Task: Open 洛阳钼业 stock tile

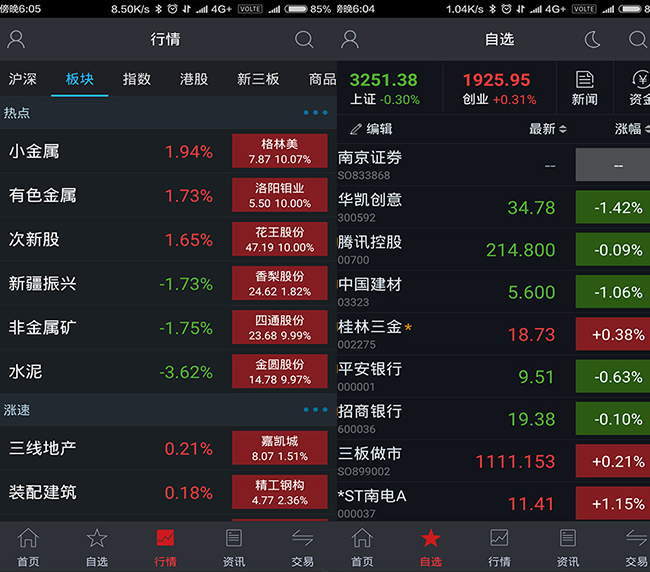Action: click(x=280, y=195)
